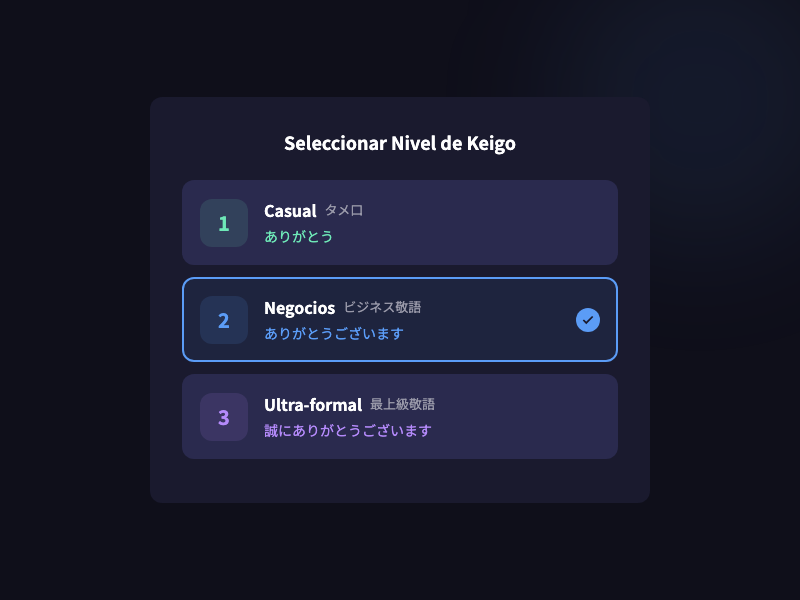Click the blue ありがとうございます example phrase
The height and width of the screenshot is (600, 800).
(334, 334)
